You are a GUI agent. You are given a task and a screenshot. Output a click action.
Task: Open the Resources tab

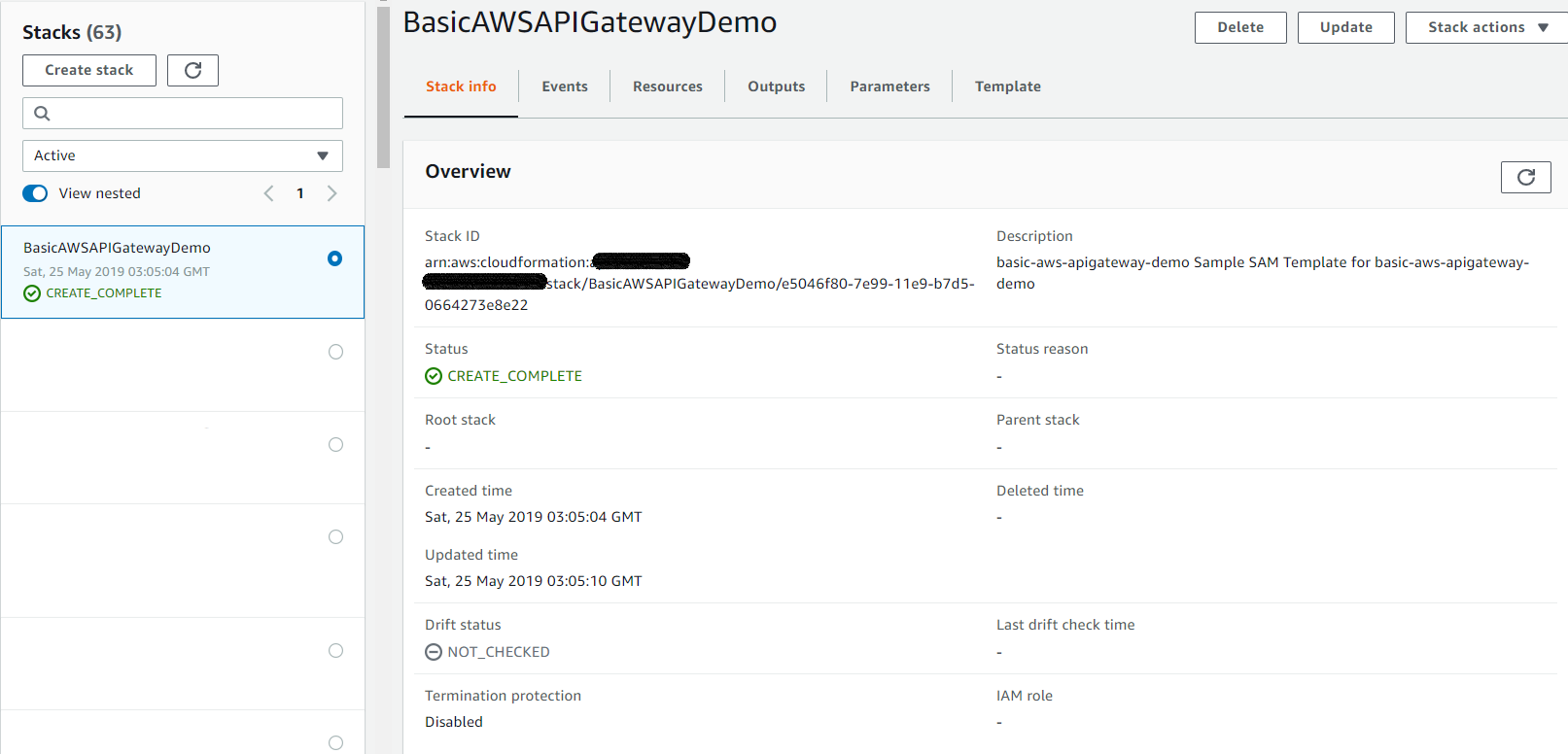(x=668, y=86)
